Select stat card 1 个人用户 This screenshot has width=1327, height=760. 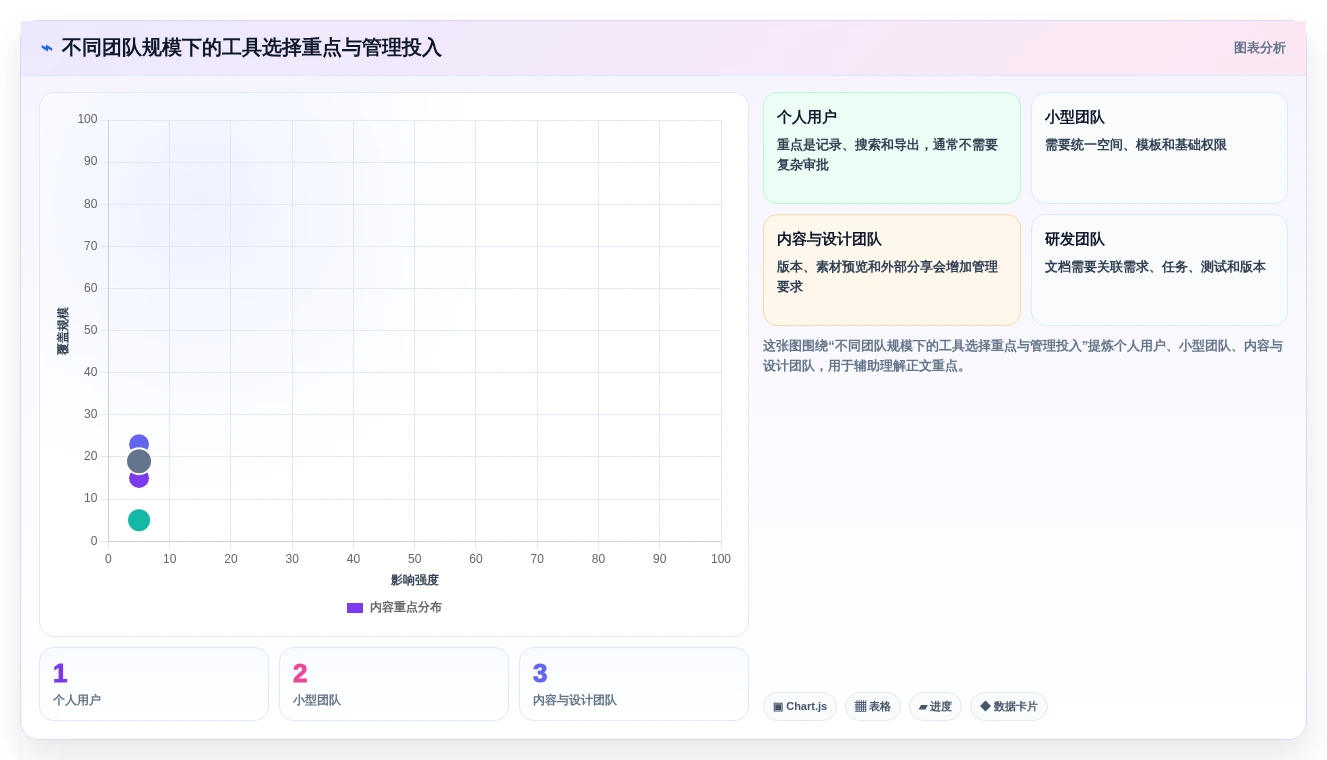(x=154, y=684)
